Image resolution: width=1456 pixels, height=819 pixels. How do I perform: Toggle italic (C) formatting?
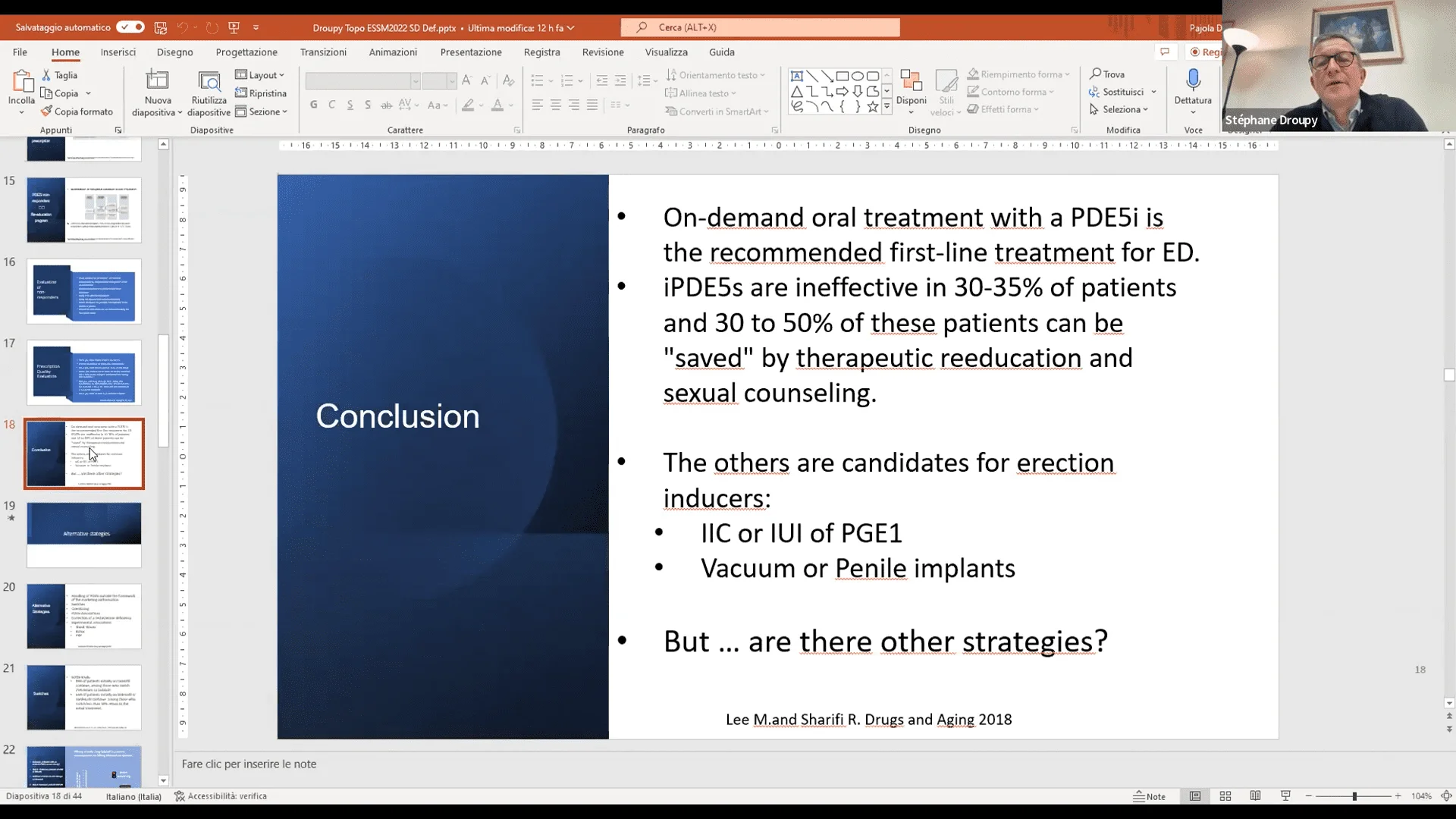[331, 105]
